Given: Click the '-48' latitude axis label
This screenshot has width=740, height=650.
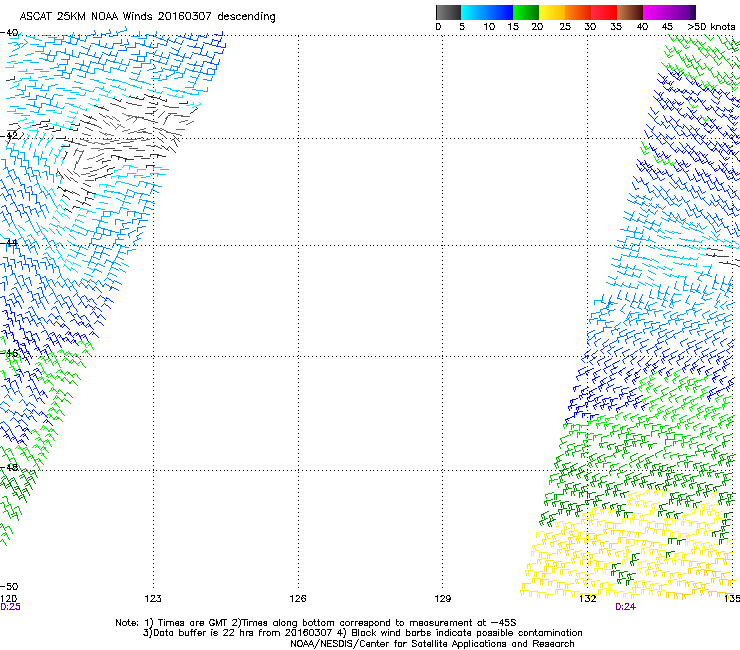Looking at the screenshot, I should [x=9, y=467].
